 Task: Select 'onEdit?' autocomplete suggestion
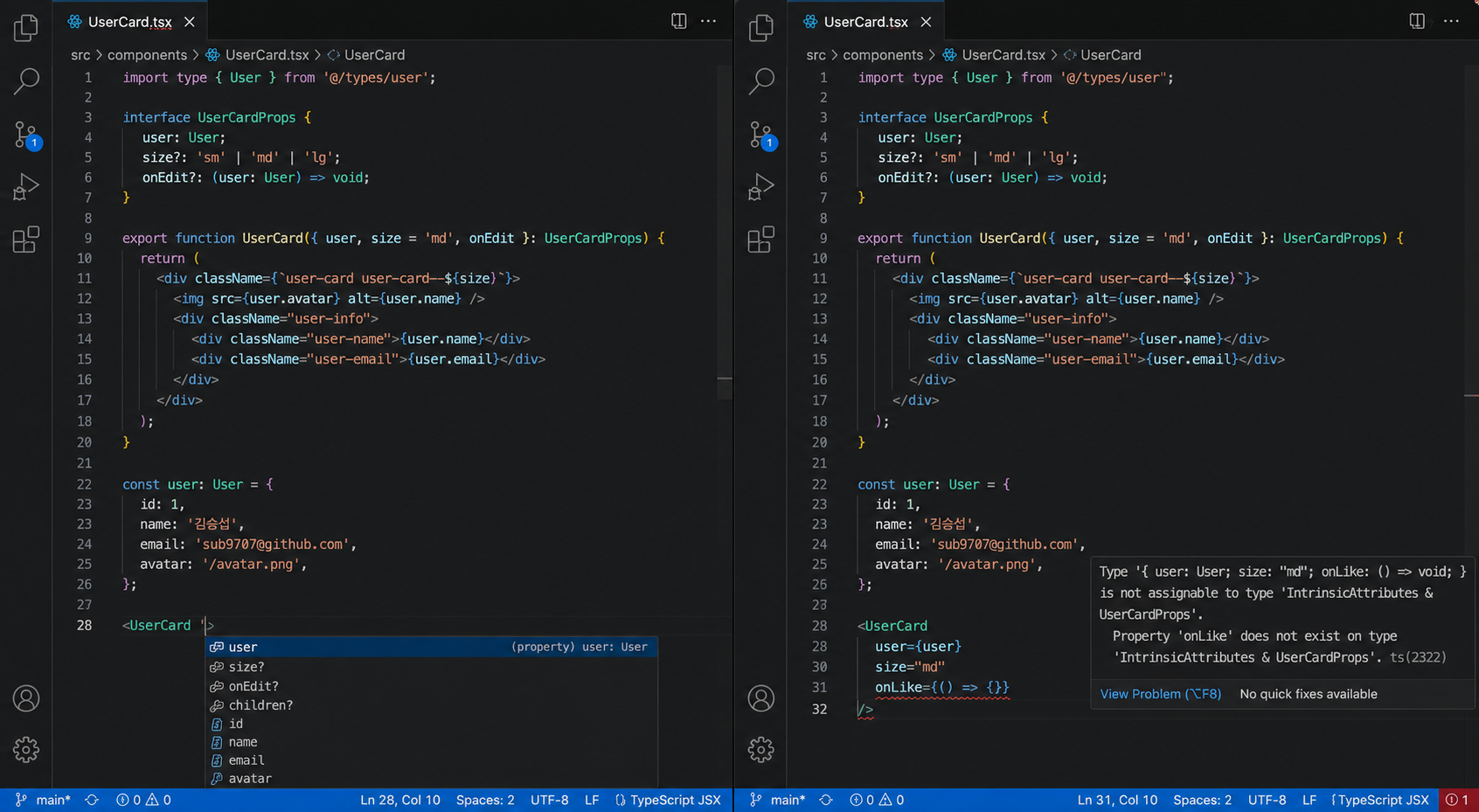(x=432, y=686)
